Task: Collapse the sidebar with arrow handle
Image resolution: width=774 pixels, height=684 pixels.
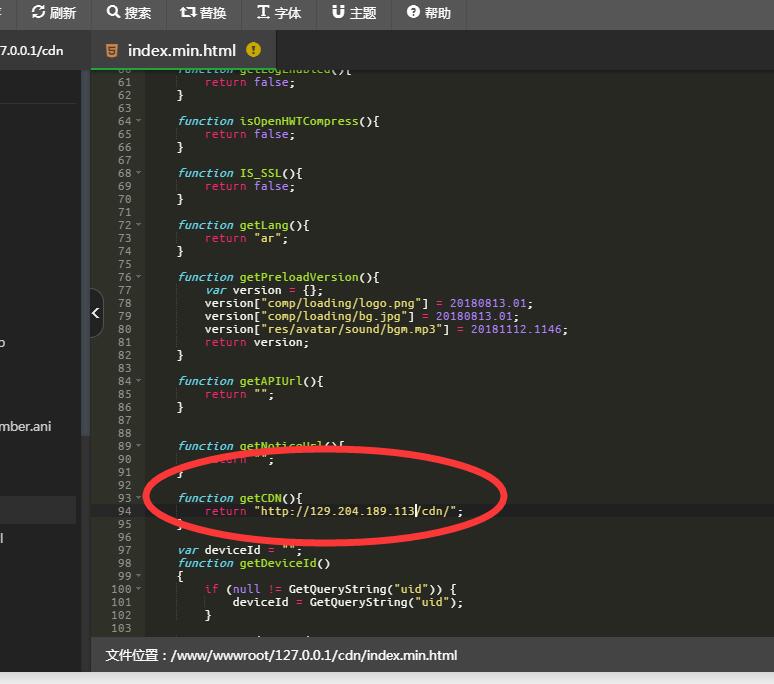Action: (x=96, y=313)
